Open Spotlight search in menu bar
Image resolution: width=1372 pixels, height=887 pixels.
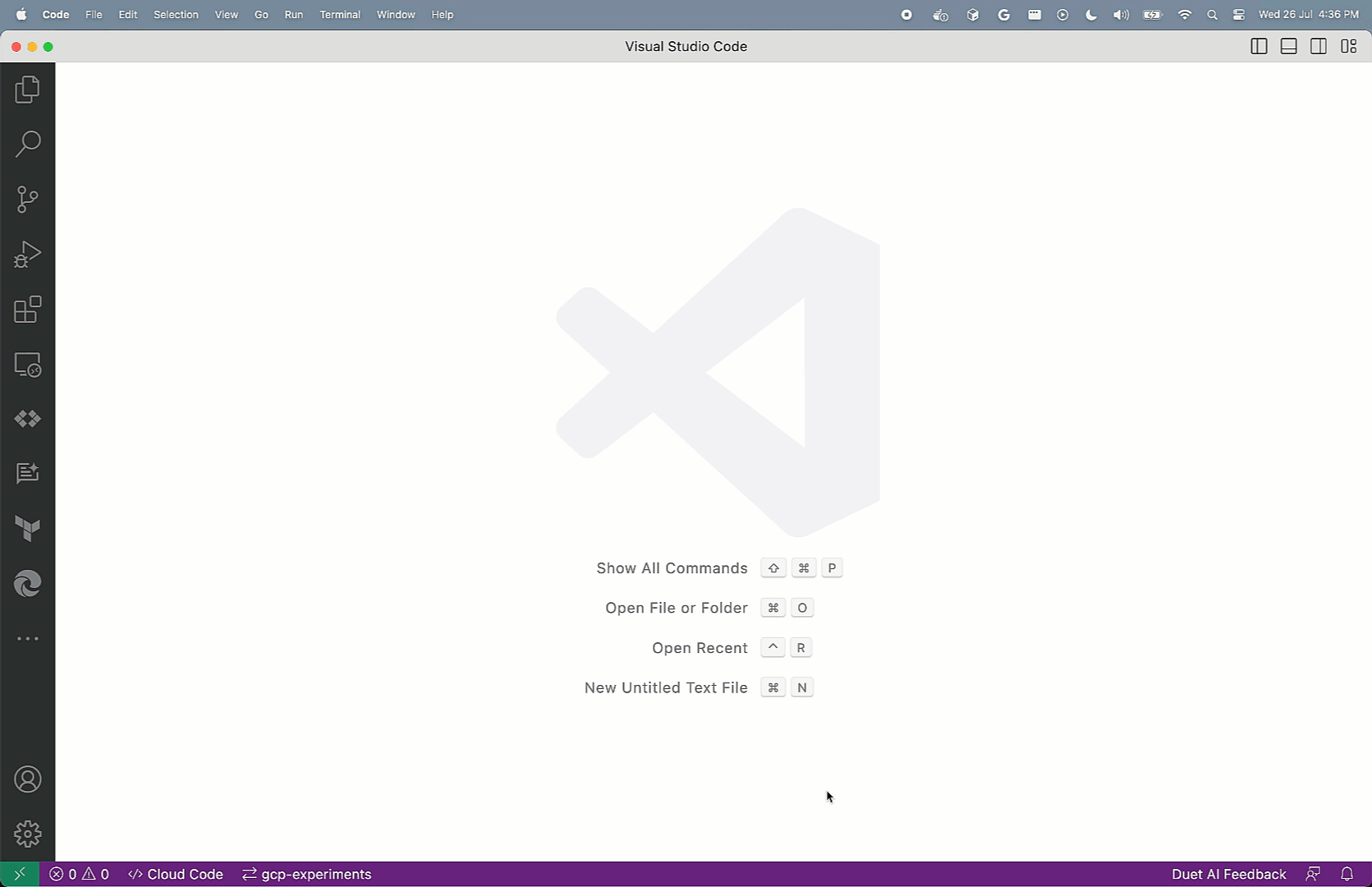click(x=1212, y=15)
